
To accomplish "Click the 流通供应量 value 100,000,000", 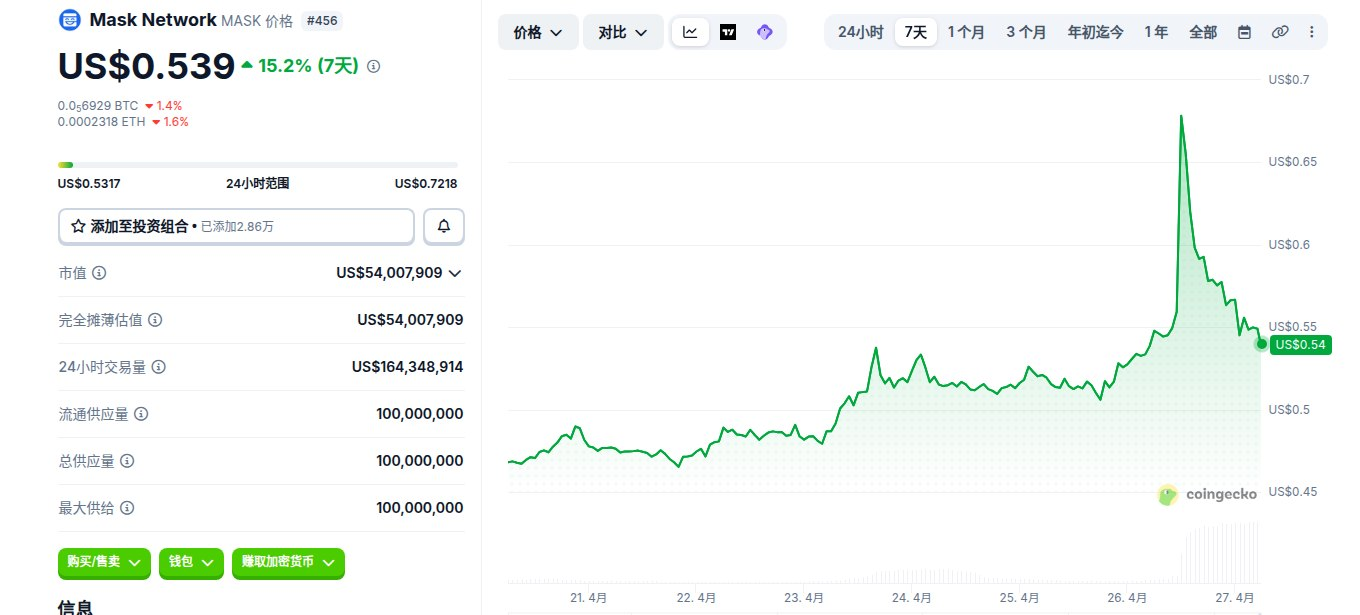I will pos(420,414).
